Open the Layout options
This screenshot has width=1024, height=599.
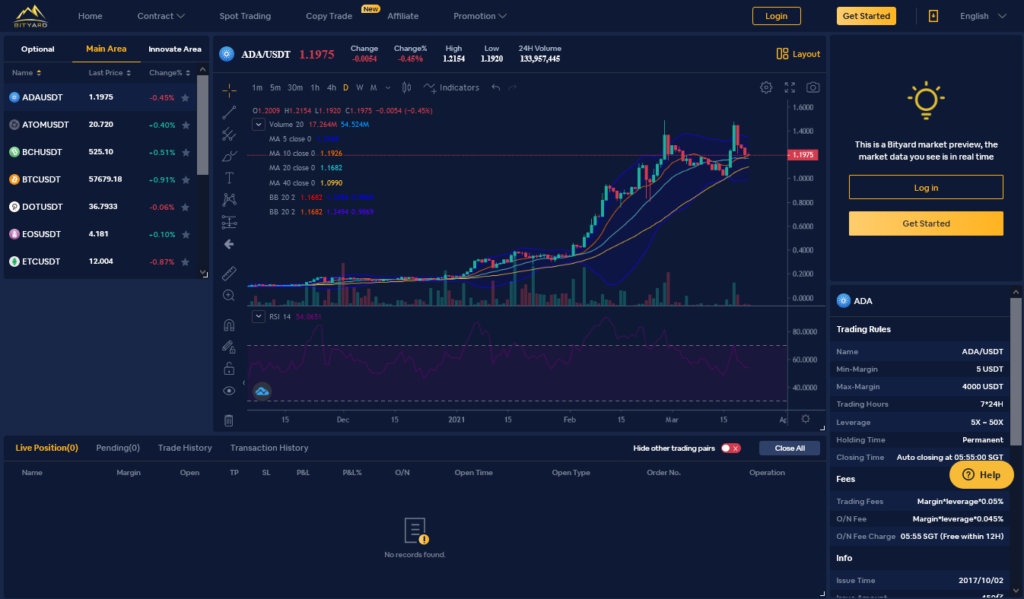click(797, 54)
